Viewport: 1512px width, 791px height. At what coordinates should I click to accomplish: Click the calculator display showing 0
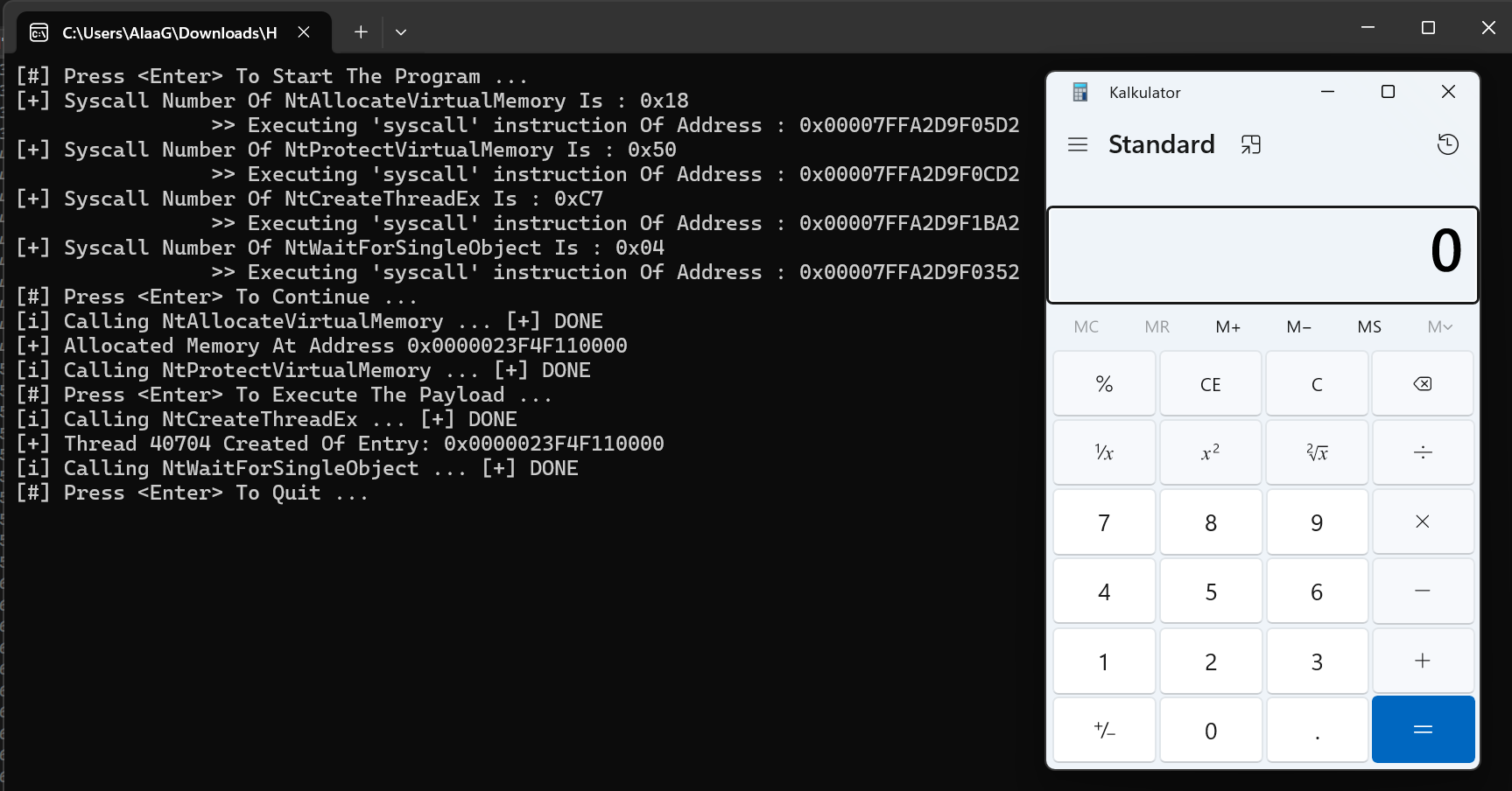coord(1262,254)
